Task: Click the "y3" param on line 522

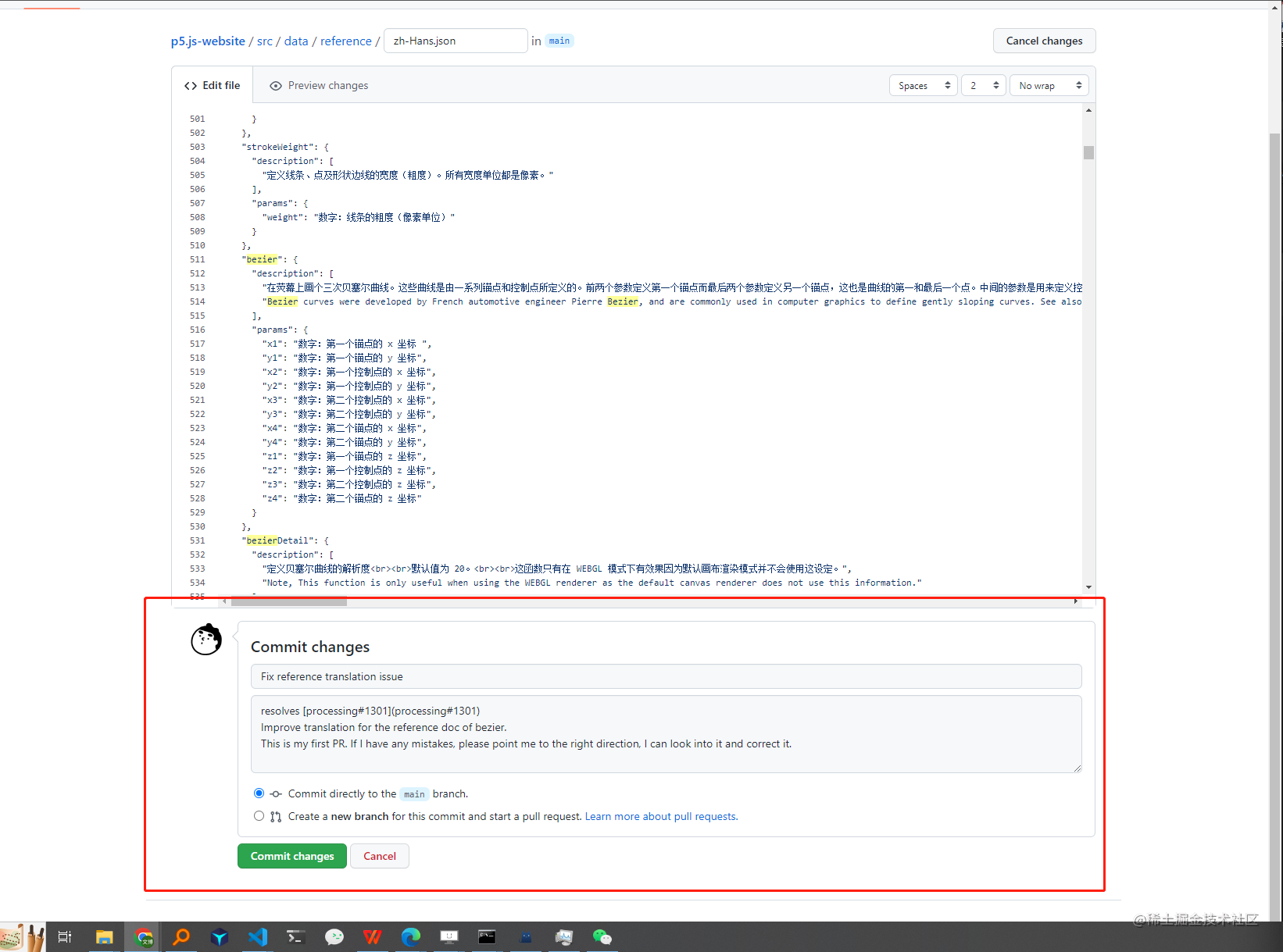Action: [x=272, y=414]
